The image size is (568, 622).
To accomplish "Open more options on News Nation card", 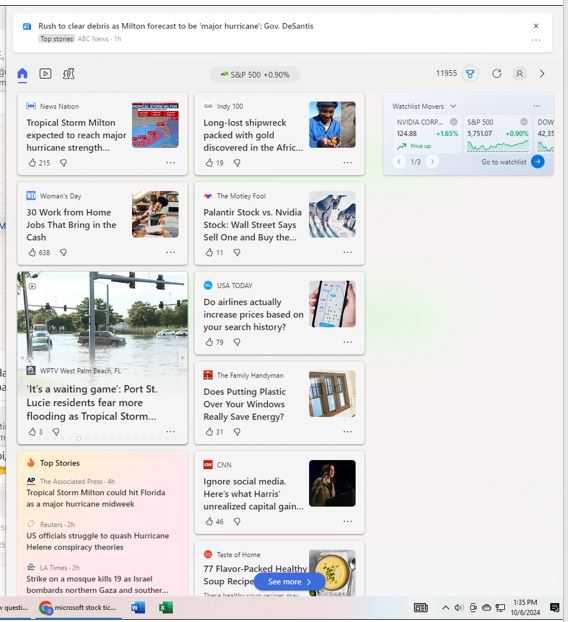I will (171, 163).
